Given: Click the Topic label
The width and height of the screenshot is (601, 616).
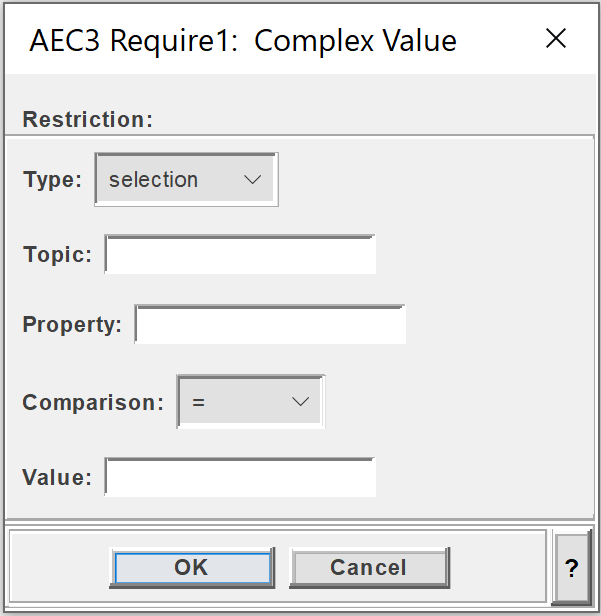Looking at the screenshot, I should tap(57, 254).
